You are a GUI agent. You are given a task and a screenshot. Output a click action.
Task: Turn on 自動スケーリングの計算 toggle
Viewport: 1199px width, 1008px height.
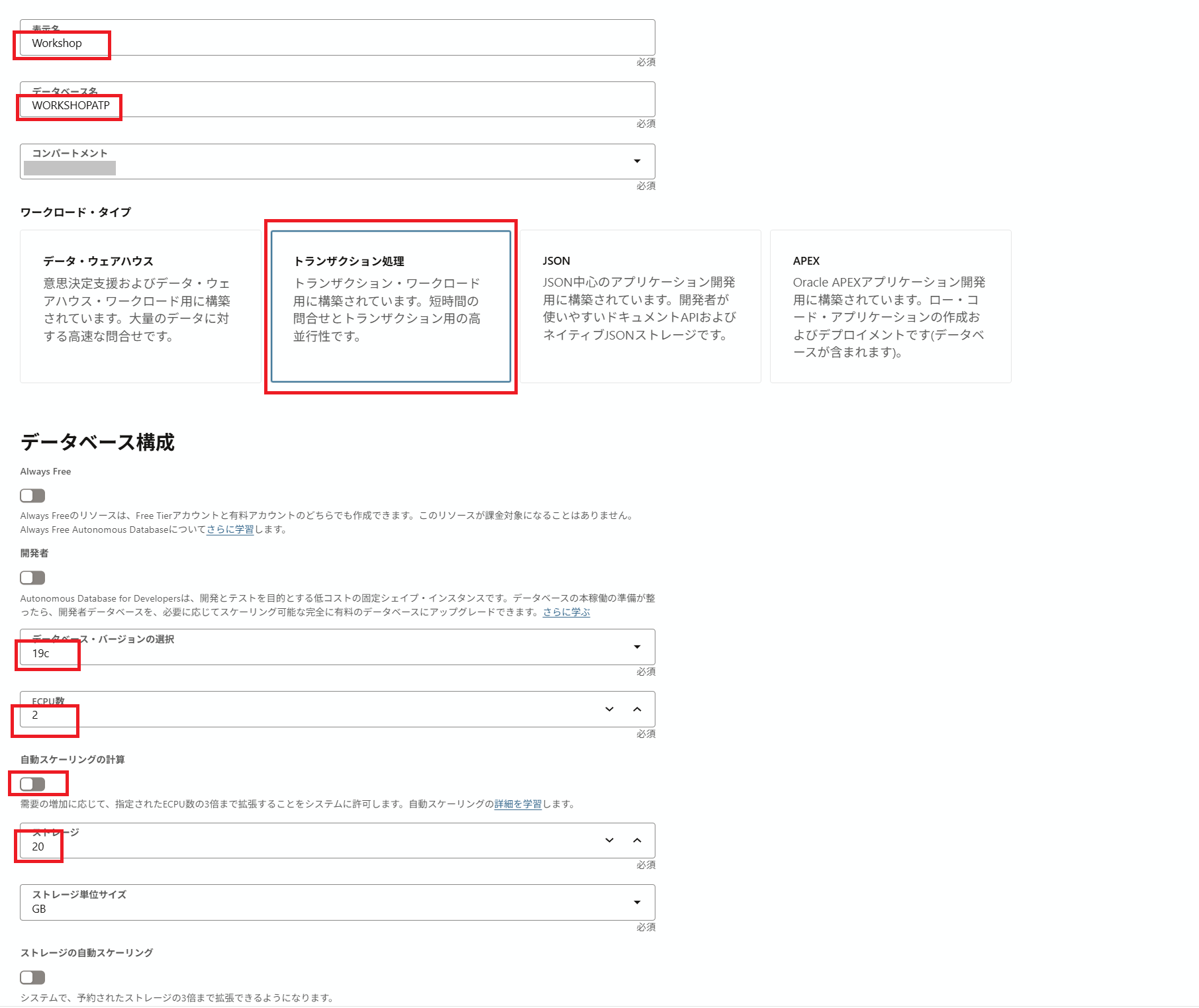32,784
